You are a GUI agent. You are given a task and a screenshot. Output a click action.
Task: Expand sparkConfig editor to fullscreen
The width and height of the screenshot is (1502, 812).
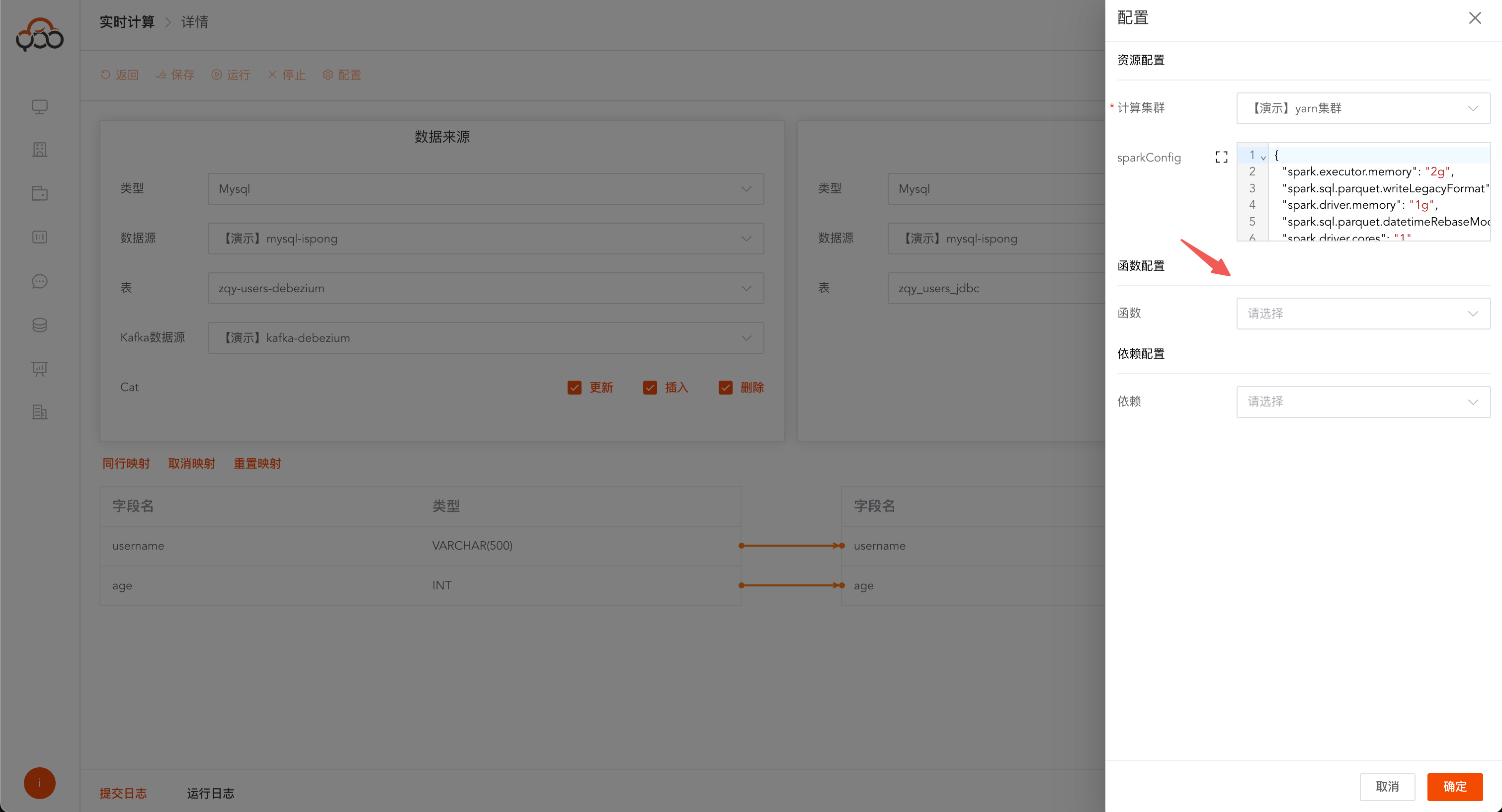point(1221,158)
